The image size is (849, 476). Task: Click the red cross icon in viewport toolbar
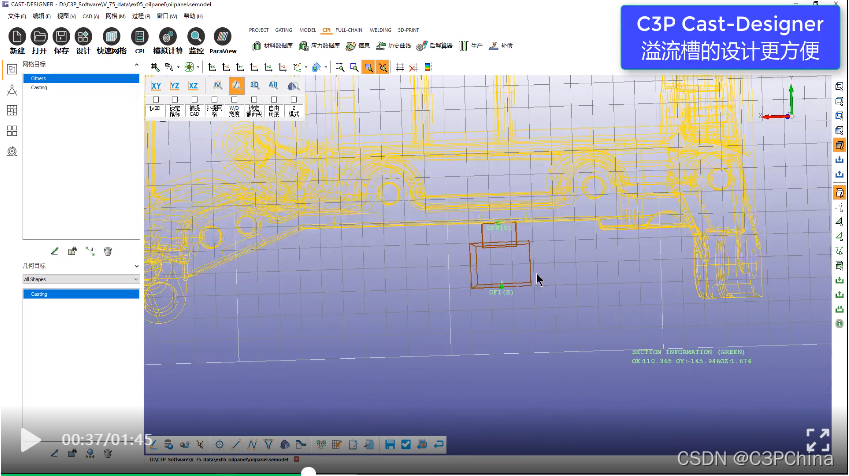tap(414, 67)
